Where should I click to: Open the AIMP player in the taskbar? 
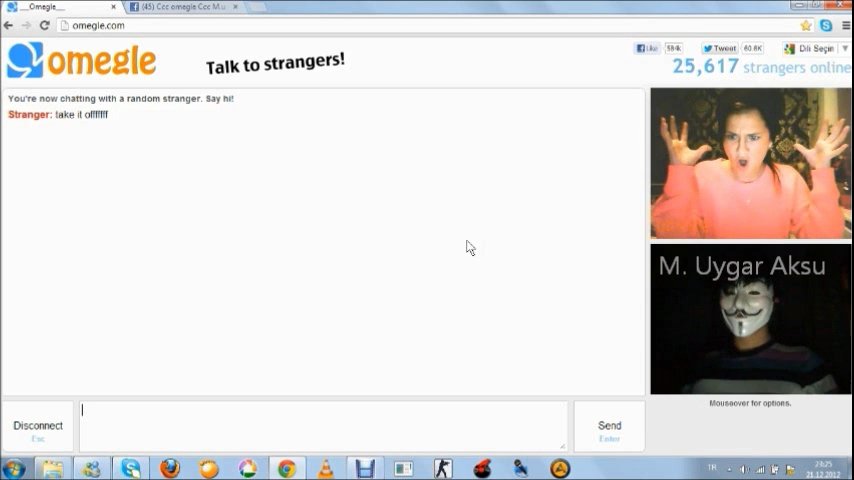[560, 469]
